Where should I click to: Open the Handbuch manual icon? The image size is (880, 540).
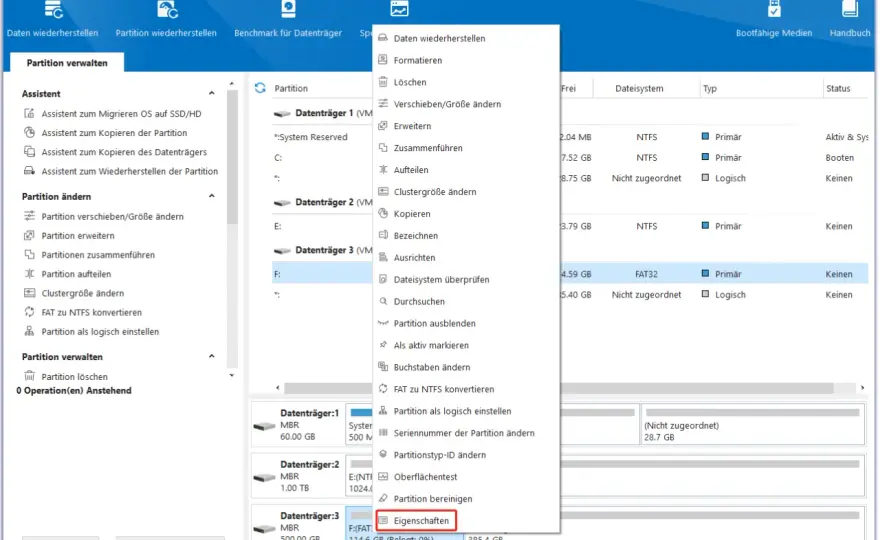click(850, 20)
